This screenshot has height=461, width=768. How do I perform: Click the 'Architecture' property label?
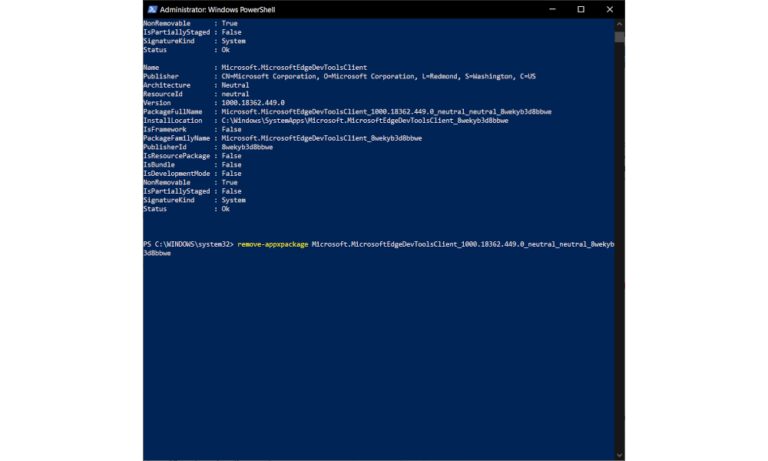(x=167, y=85)
